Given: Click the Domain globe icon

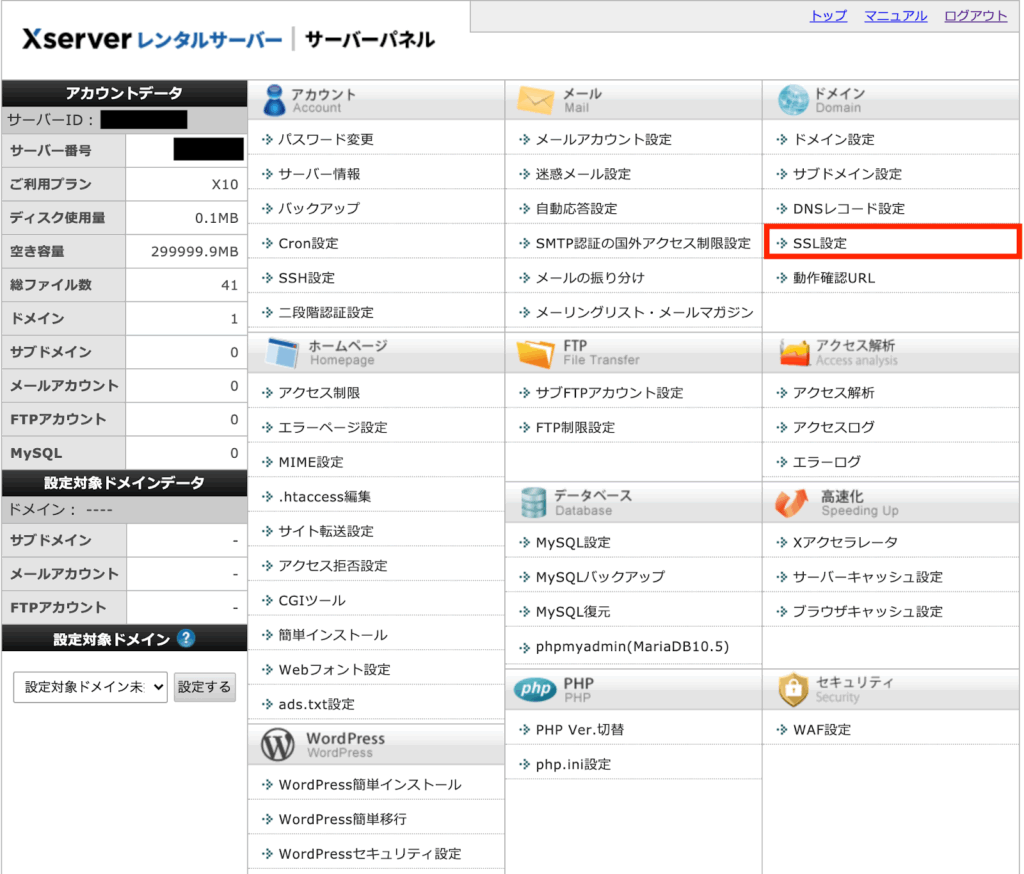Looking at the screenshot, I should [x=792, y=100].
